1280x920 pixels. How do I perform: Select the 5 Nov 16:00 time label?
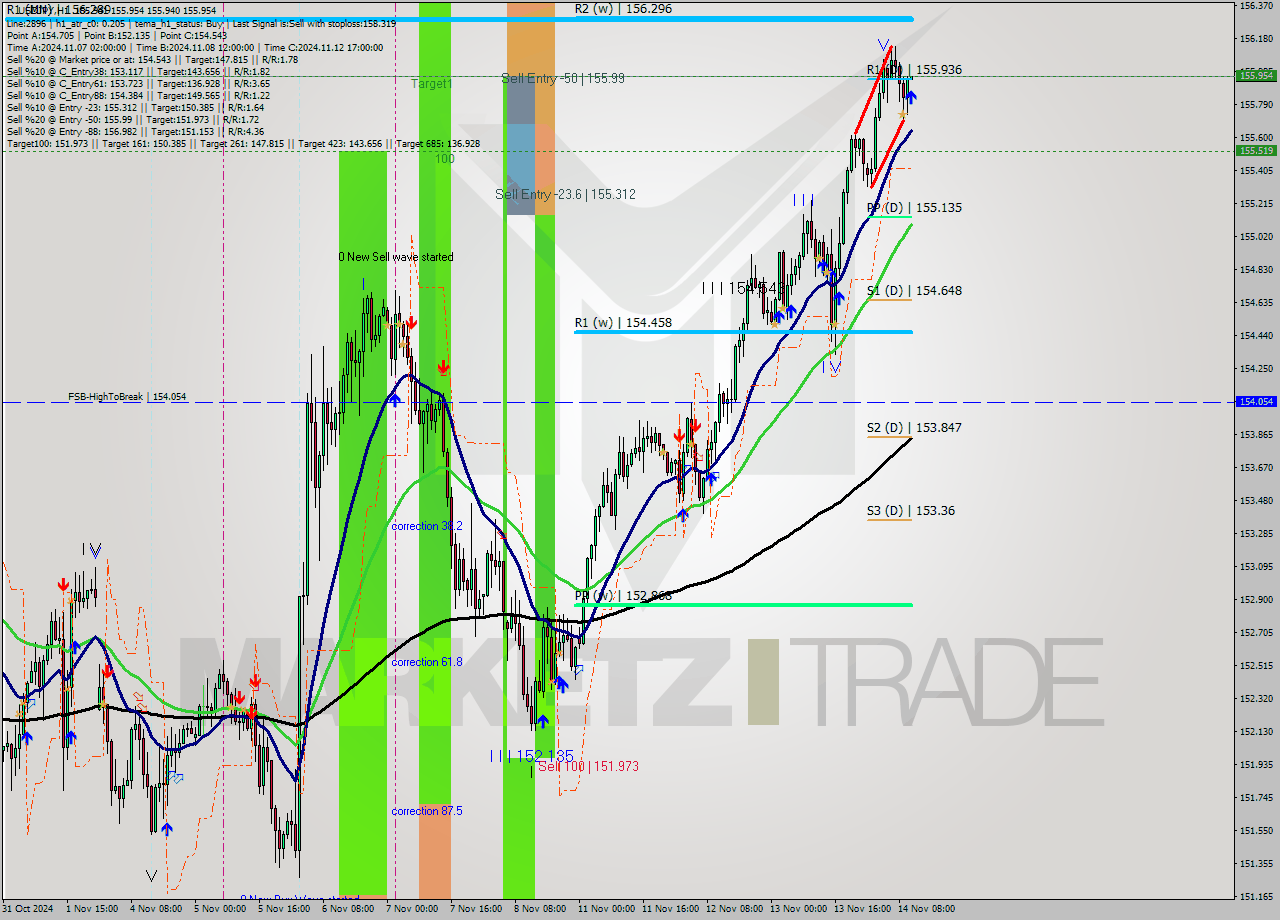pyautogui.click(x=284, y=909)
